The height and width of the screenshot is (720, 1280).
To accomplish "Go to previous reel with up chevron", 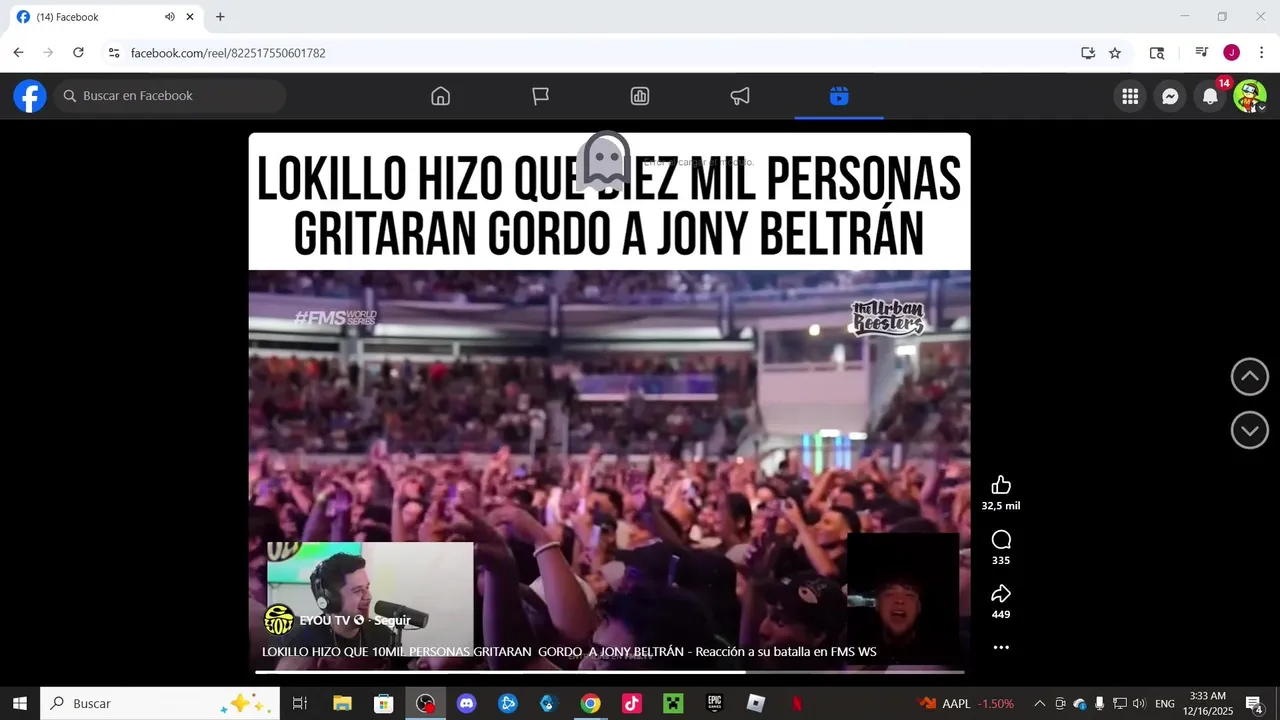I will (1249, 377).
